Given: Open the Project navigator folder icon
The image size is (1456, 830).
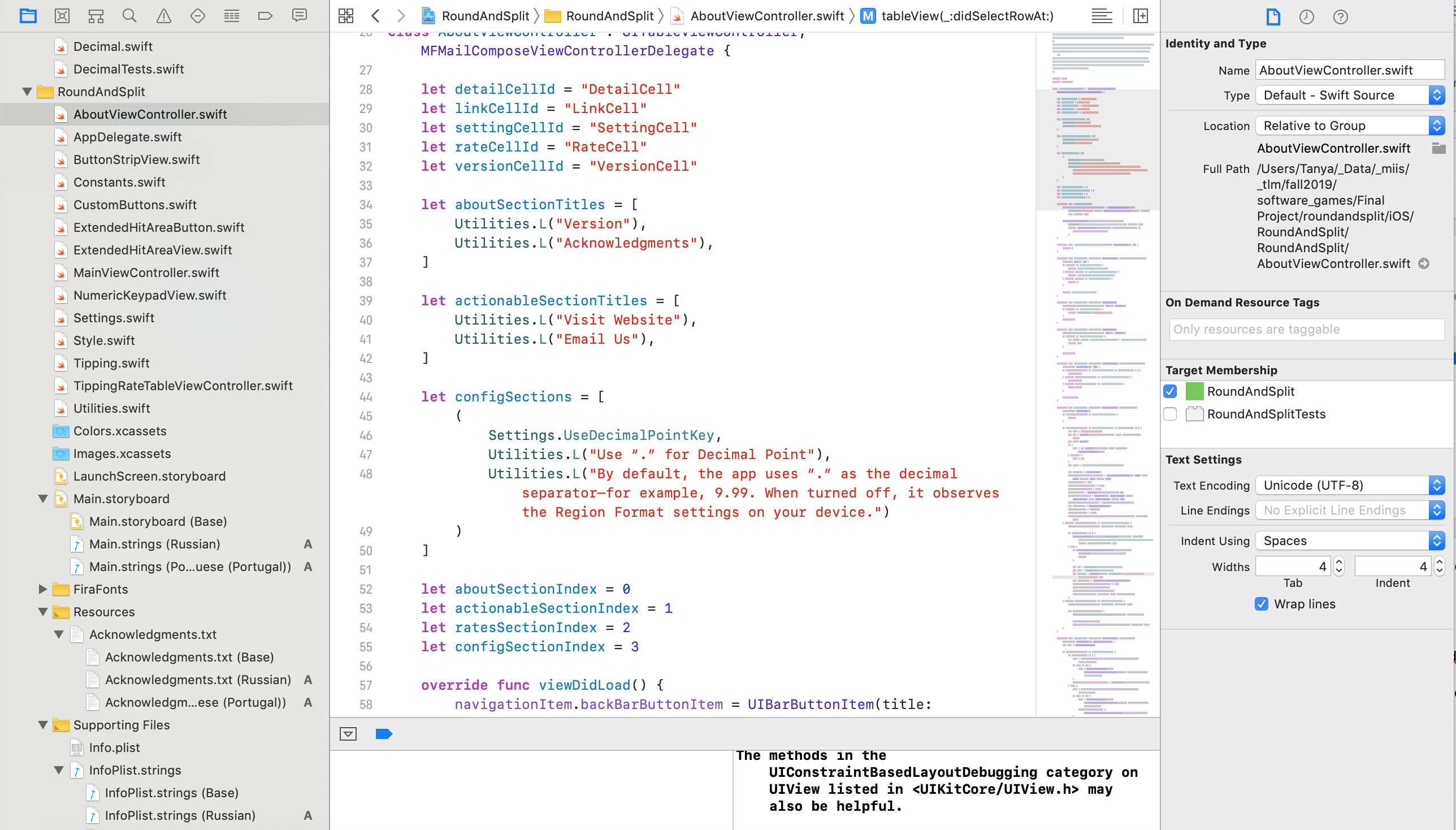Looking at the screenshot, I should pos(28,16).
